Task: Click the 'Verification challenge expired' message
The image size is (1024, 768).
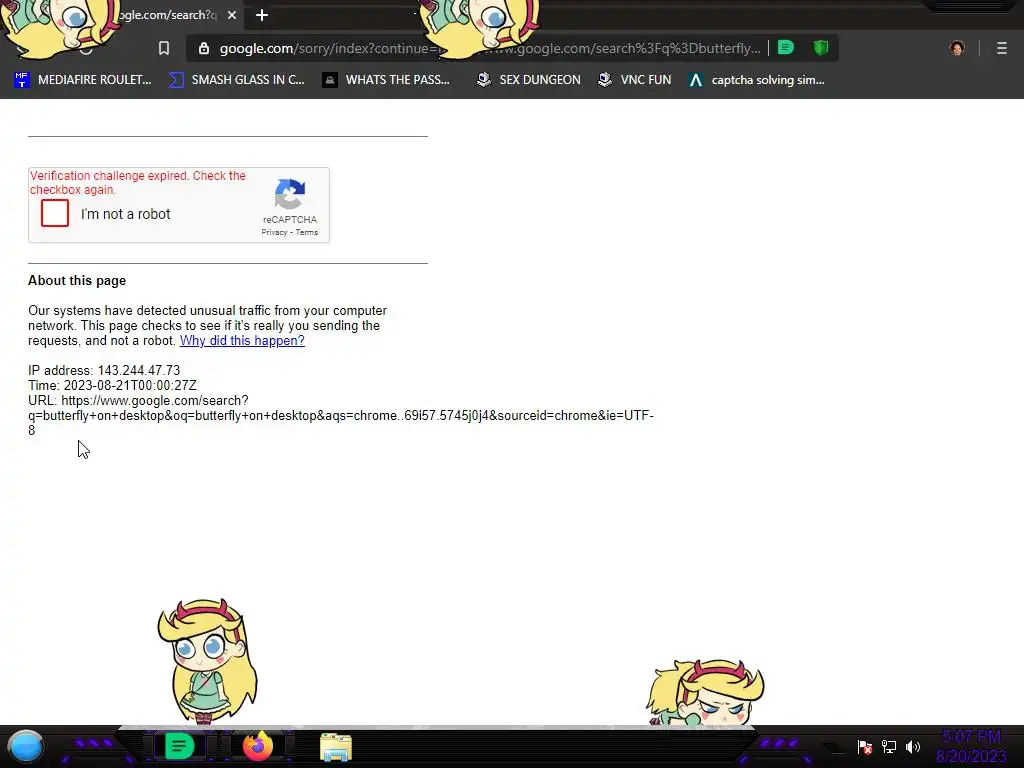Action: coord(138,183)
